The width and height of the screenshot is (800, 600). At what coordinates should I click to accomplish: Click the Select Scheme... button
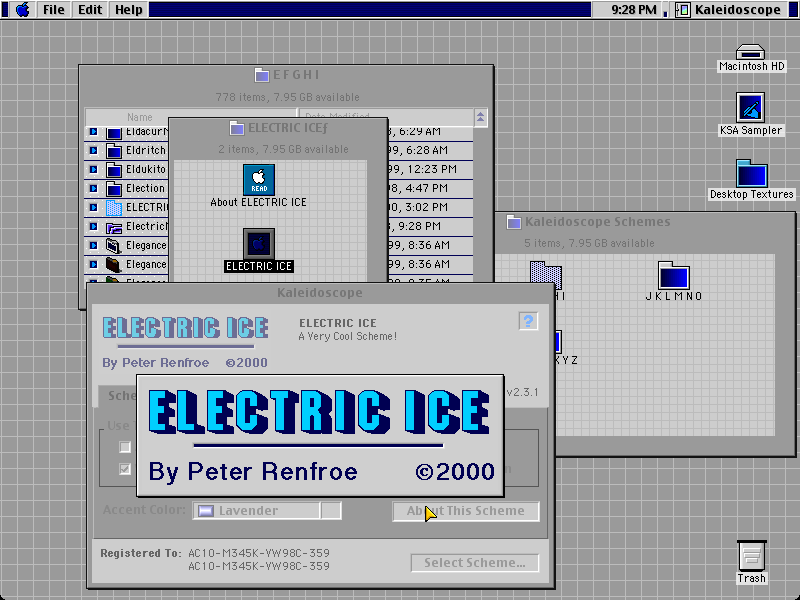(x=474, y=563)
